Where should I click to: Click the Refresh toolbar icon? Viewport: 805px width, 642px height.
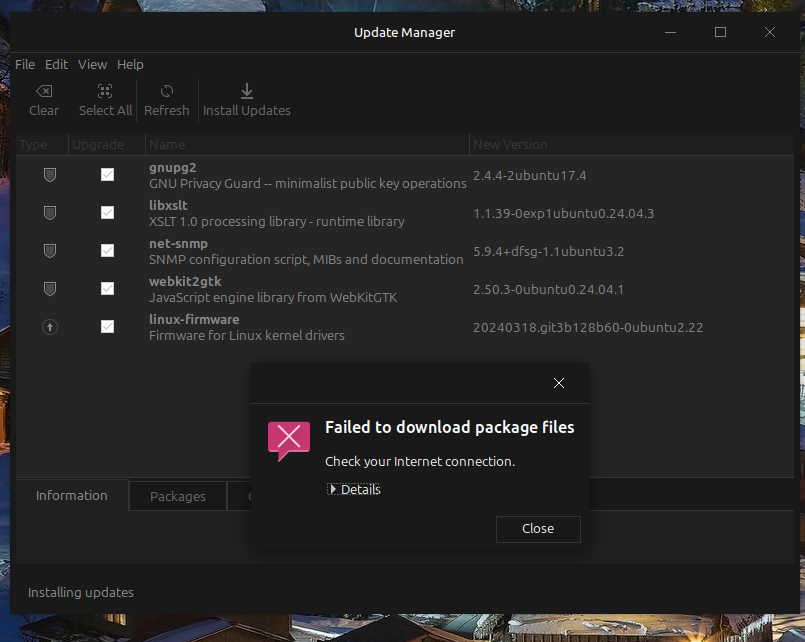[x=167, y=91]
